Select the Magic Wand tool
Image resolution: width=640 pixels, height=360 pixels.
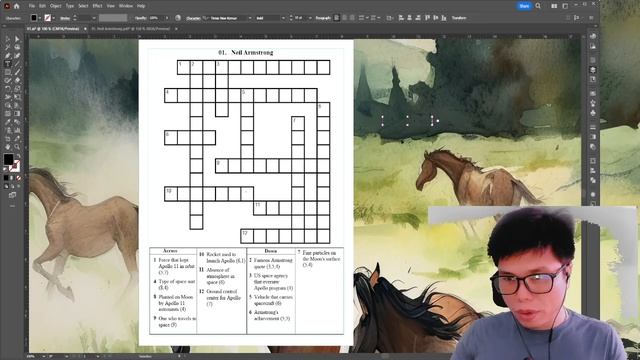click(x=7, y=47)
